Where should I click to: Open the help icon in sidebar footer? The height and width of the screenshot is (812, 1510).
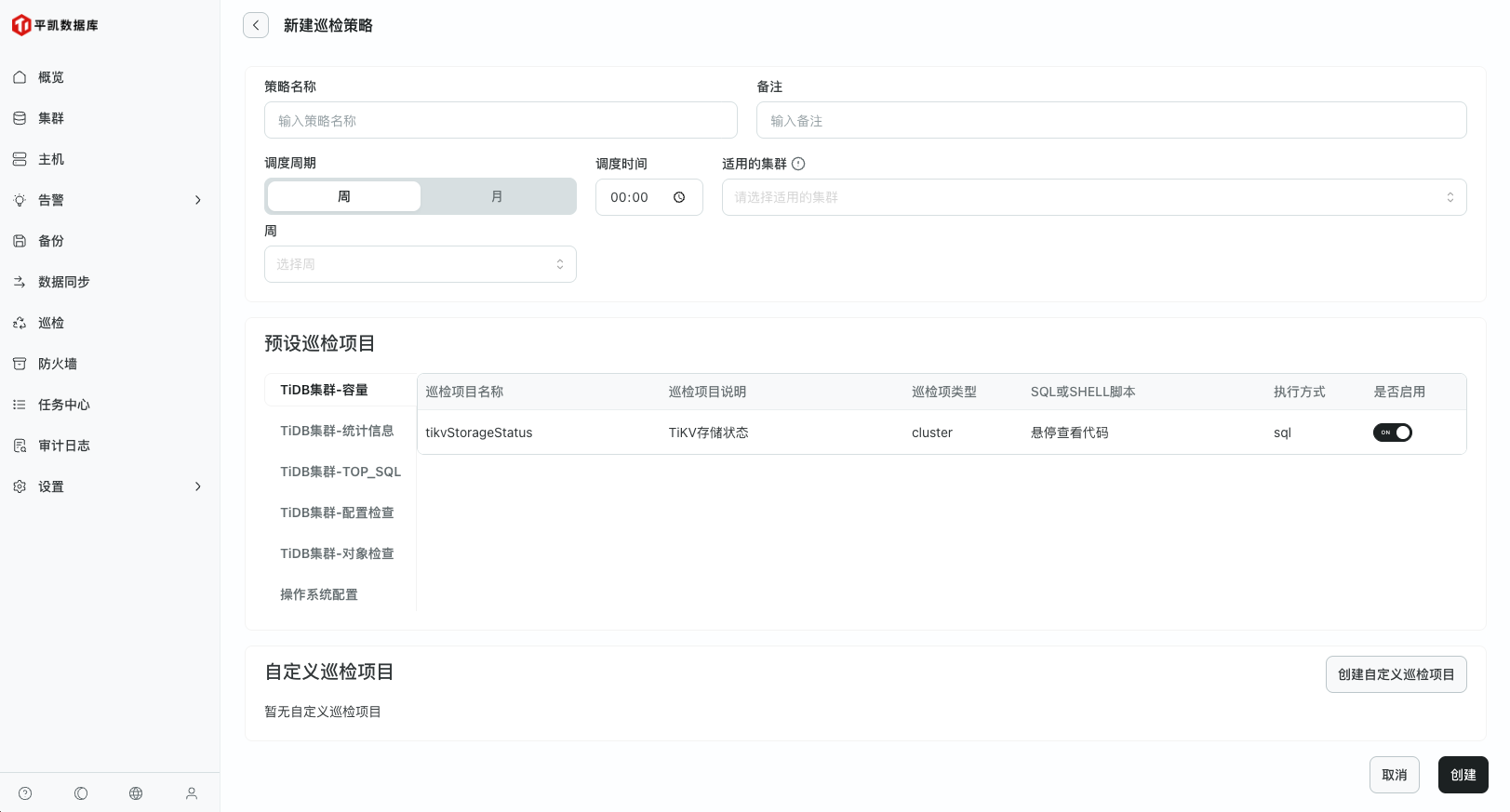tap(25, 793)
